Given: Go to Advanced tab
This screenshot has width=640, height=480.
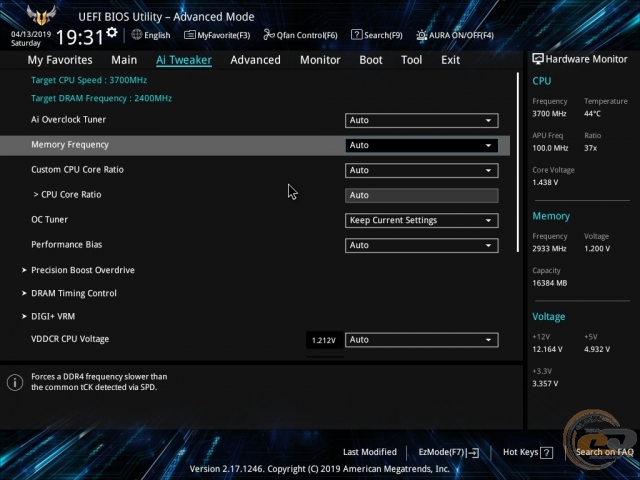Looking at the screenshot, I should click(x=256, y=60).
